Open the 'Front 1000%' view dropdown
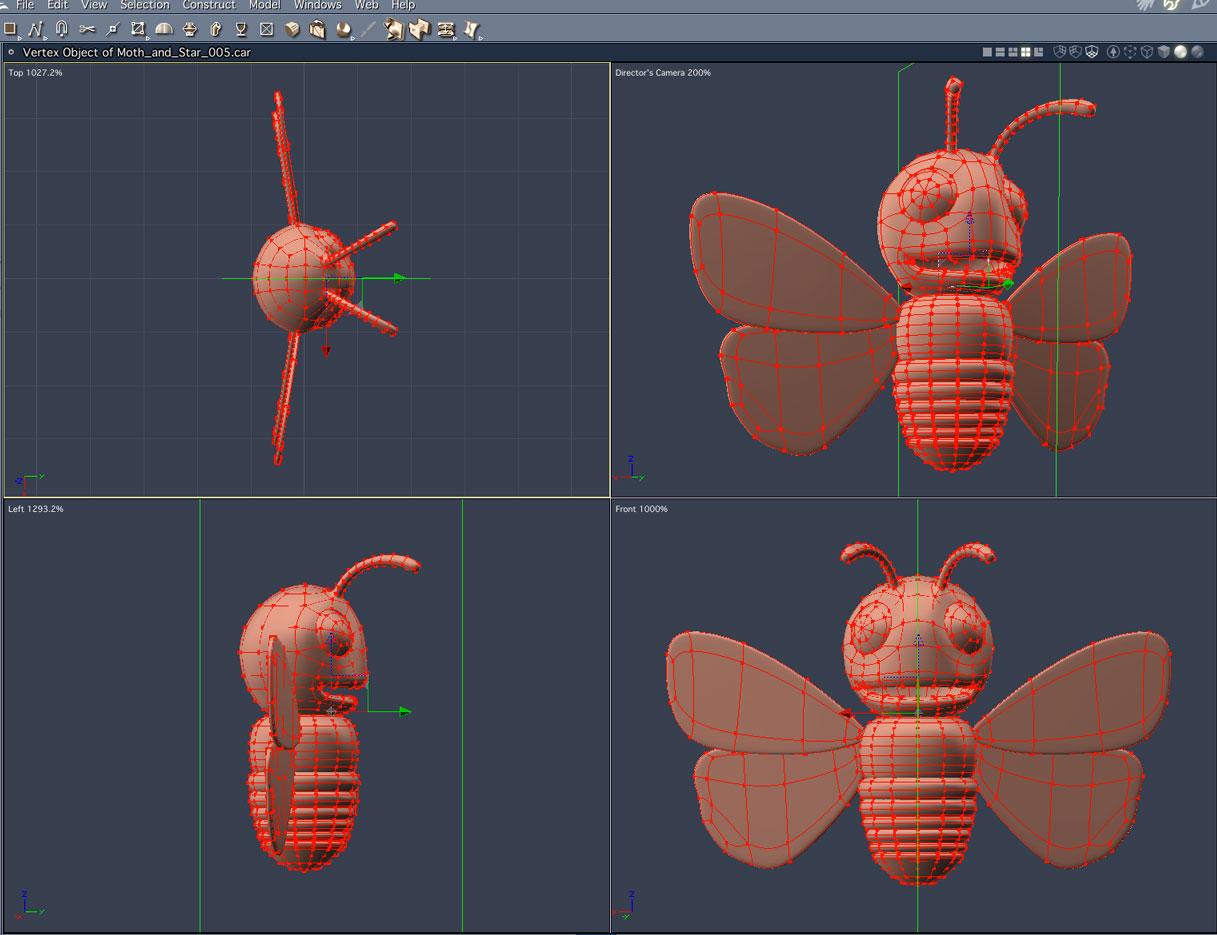 click(641, 509)
